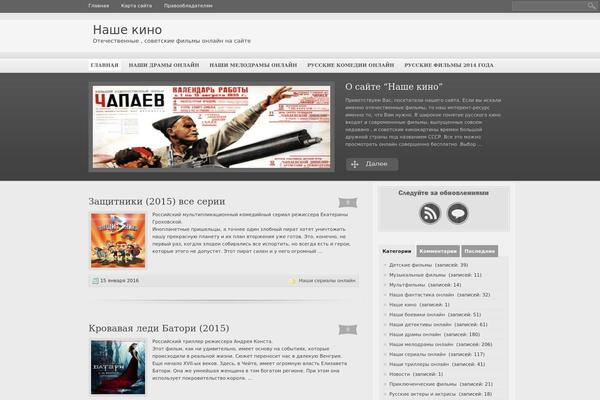Click the Защитники post thumbnail
600x400 pixels.
point(118,240)
